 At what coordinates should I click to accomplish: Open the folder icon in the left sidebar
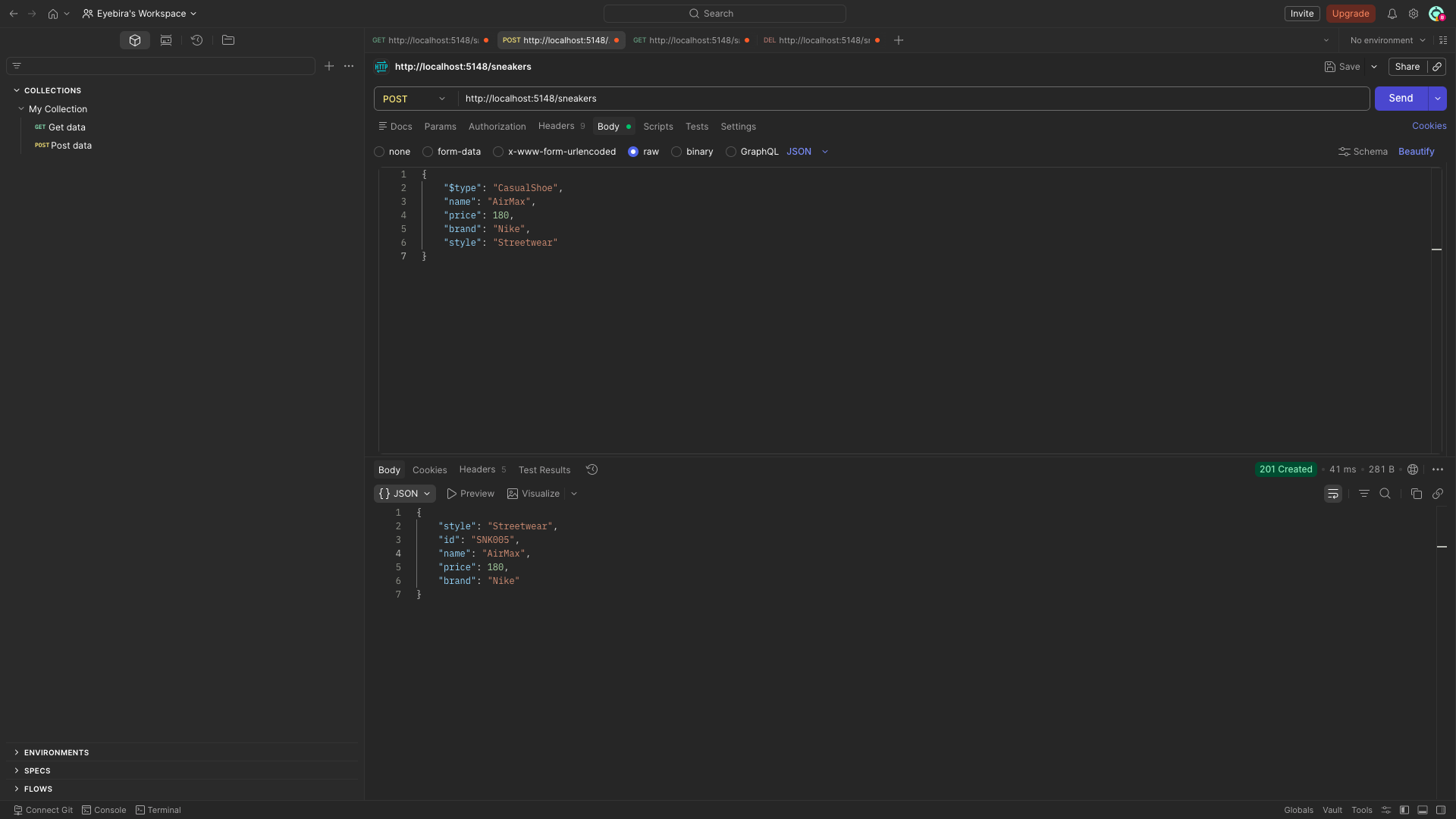(227, 40)
